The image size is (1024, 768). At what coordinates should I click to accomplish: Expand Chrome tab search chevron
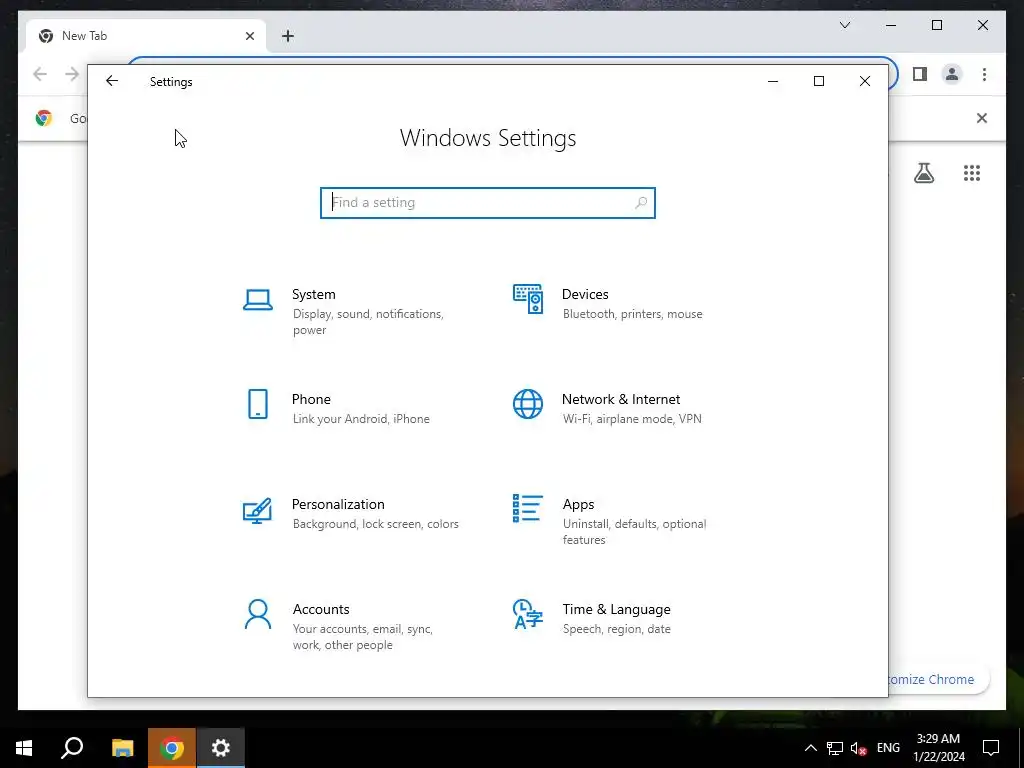[x=845, y=25]
